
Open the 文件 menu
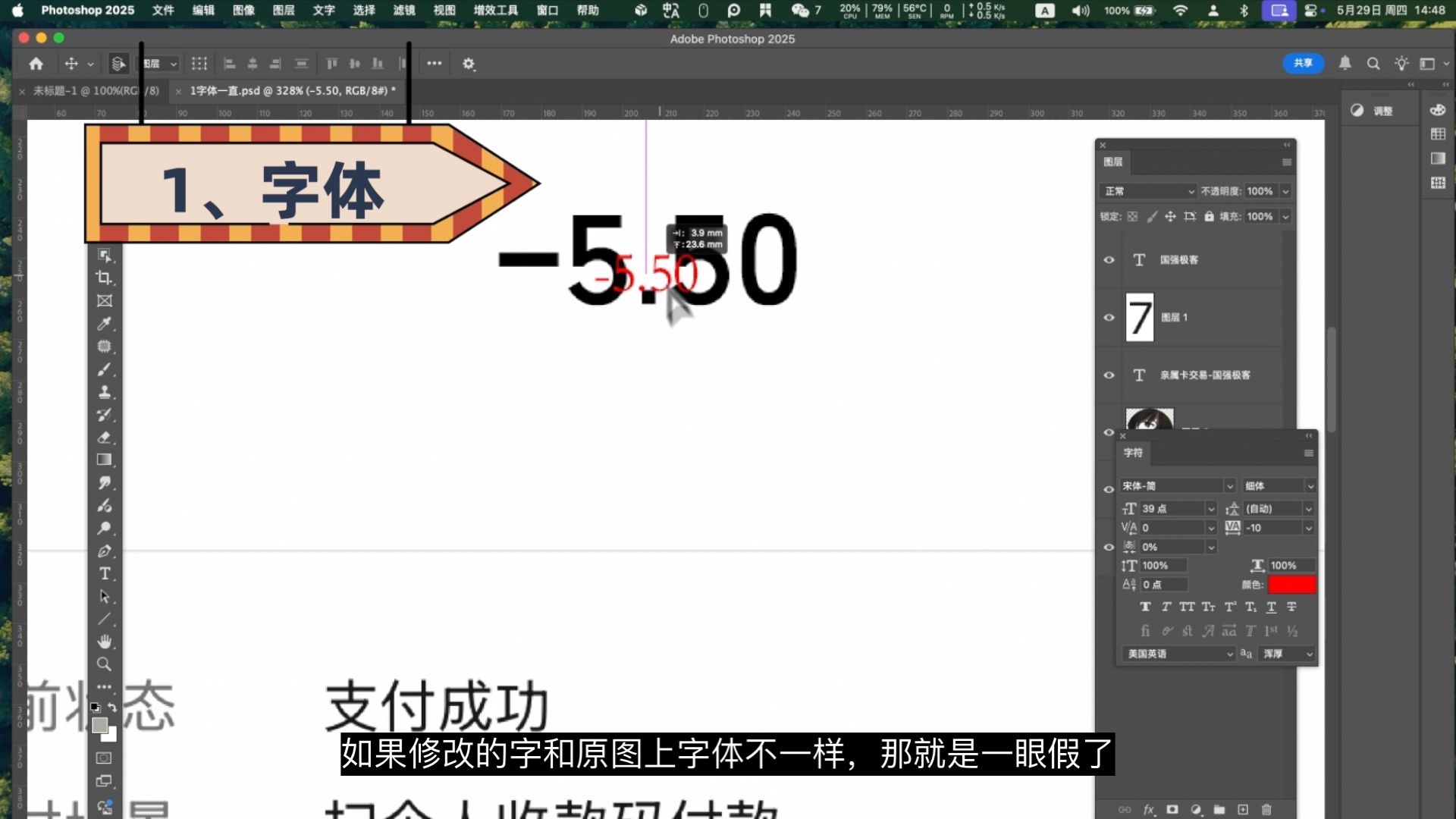tap(163, 10)
